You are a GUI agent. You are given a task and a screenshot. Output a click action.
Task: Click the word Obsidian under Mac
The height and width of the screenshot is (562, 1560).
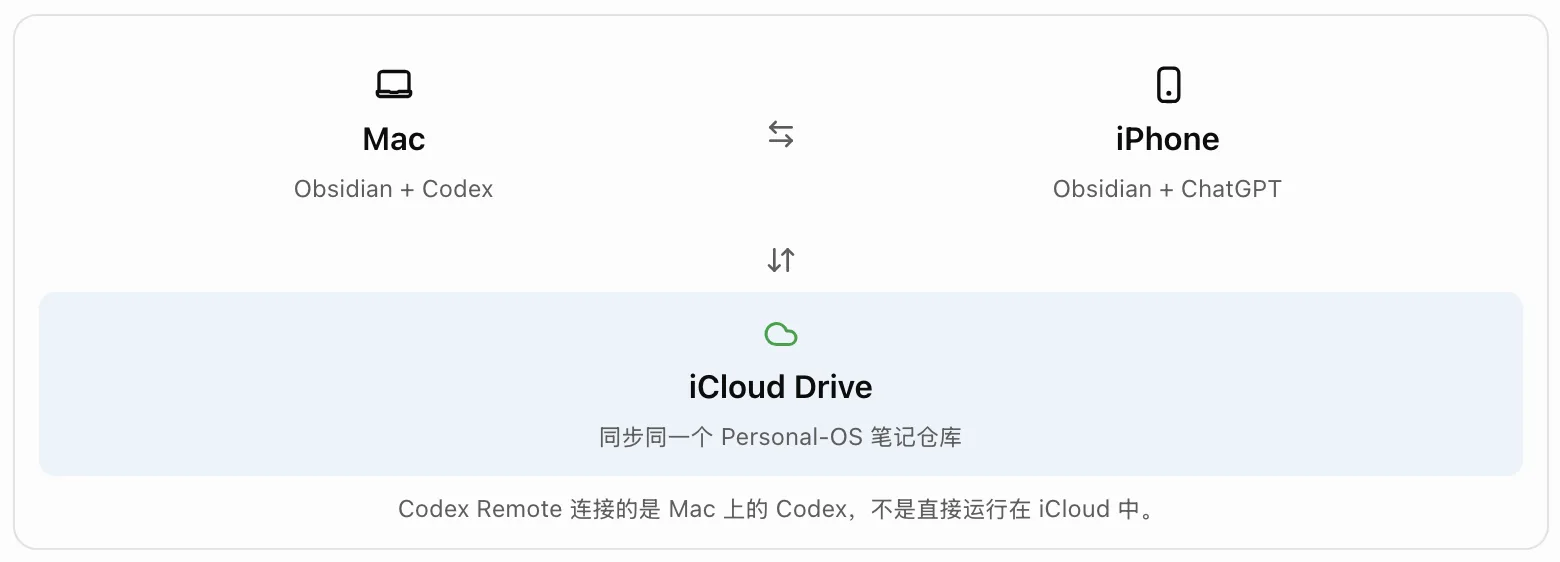342,189
